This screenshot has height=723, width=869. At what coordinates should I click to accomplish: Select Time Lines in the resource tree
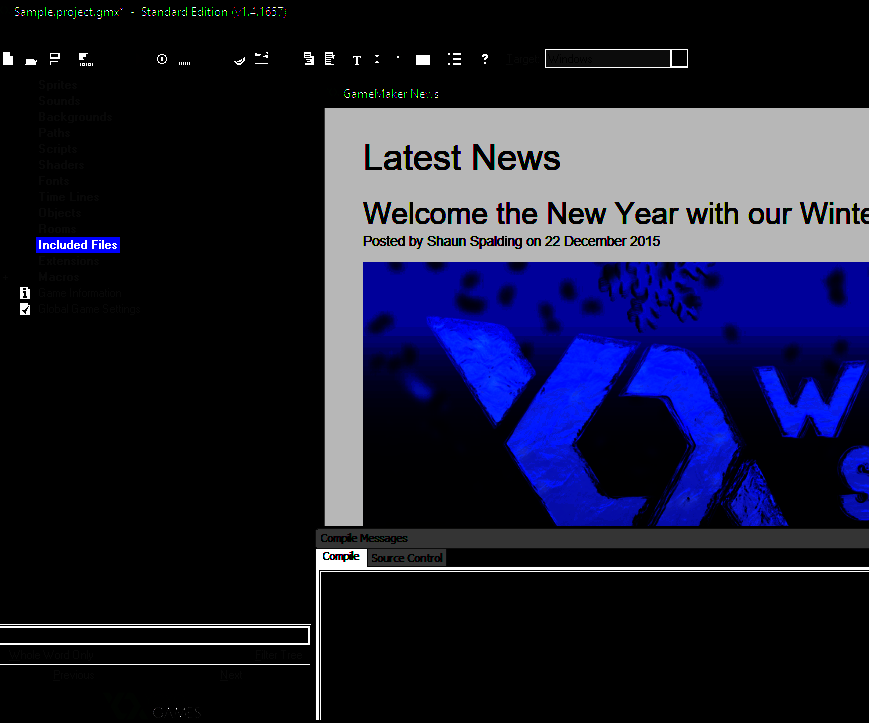69,197
